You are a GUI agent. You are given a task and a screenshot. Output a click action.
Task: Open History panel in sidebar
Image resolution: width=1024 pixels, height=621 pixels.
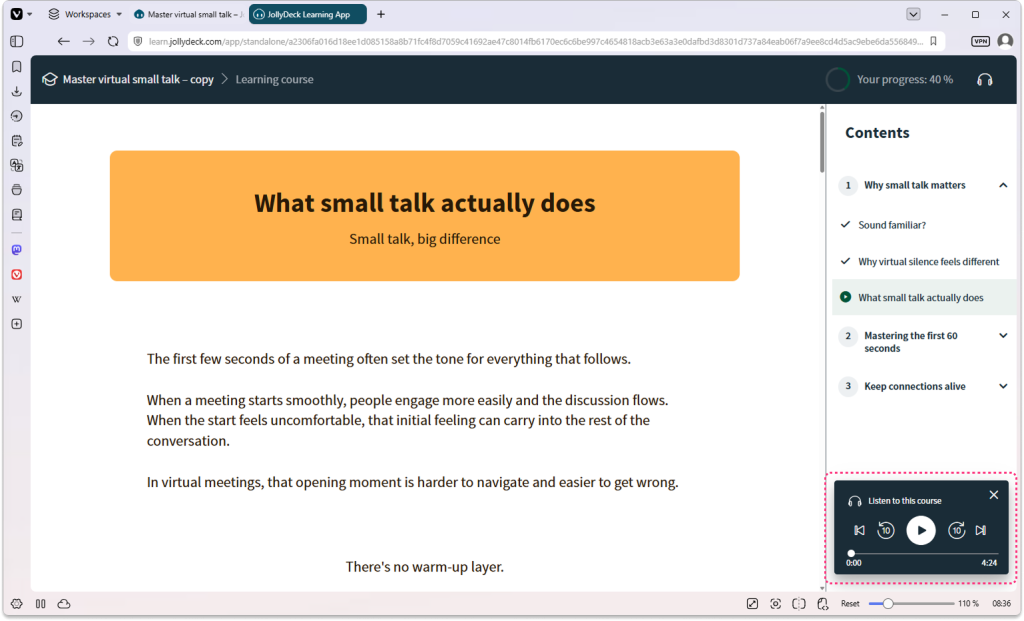point(17,116)
